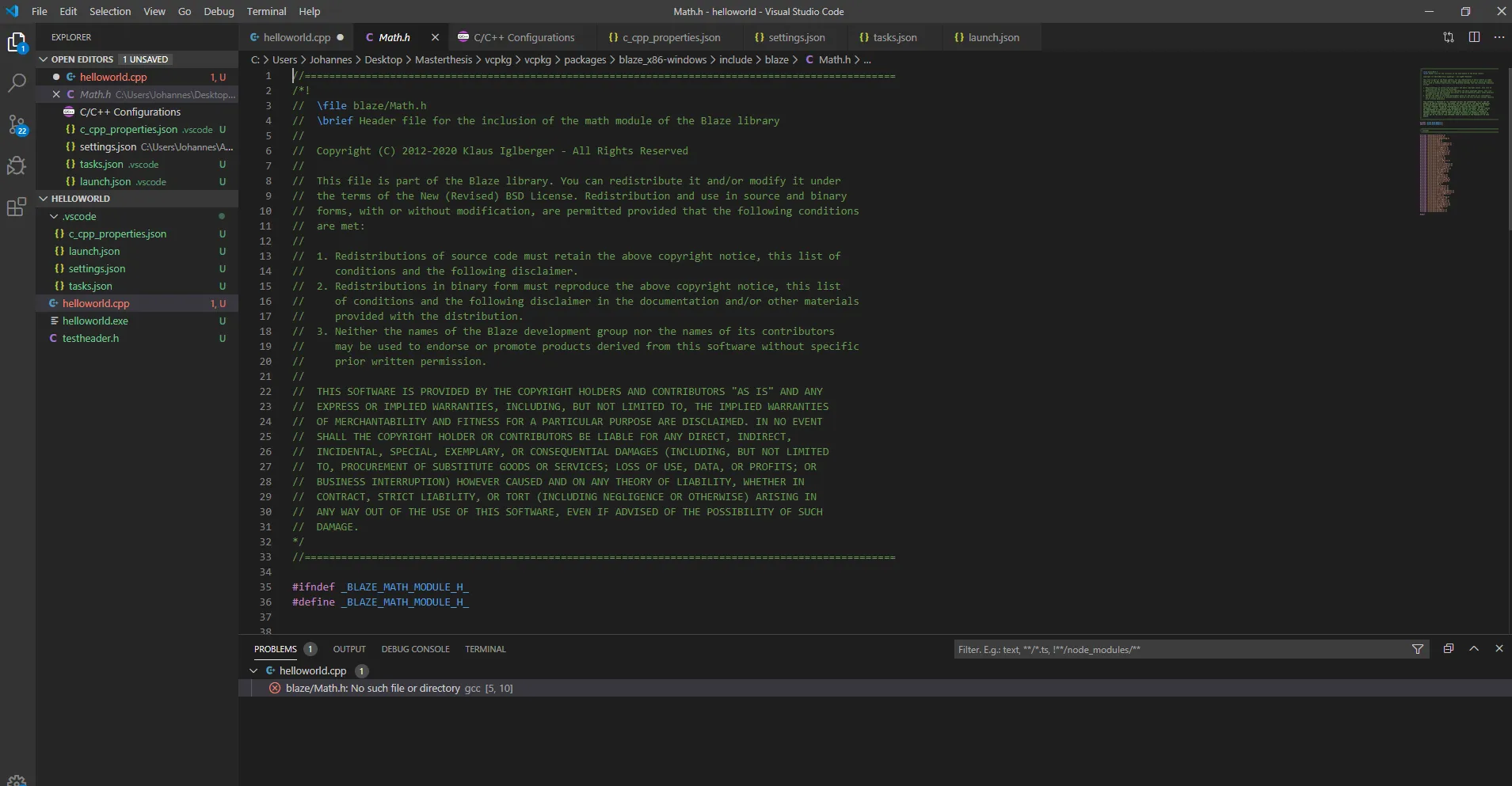Viewport: 1512px width, 786px height.
Task: Select tasks.json in Open Editors list
Action: tap(137, 164)
